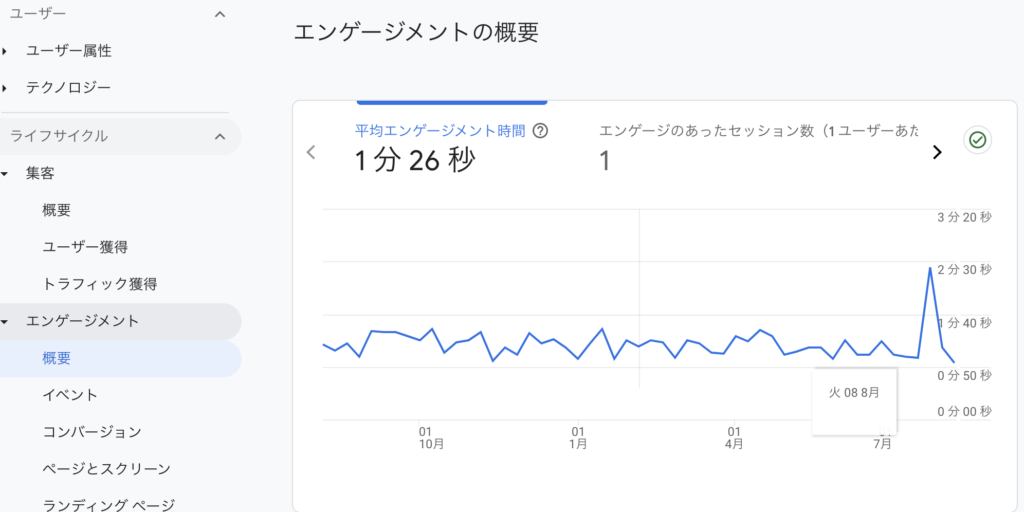Expand the テクノロジー tree item
Image resolution: width=1024 pixels, height=512 pixels.
(x=5, y=88)
